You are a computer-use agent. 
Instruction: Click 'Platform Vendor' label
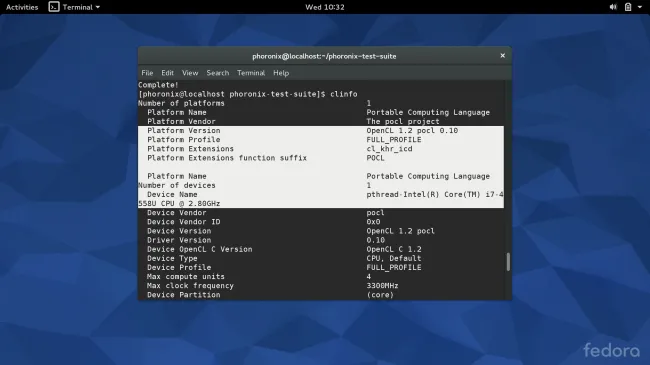click(181, 122)
